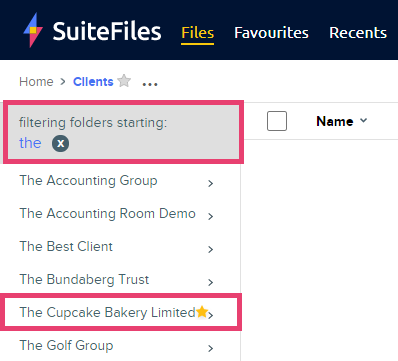Go to the Home breadcrumb
Viewport: 398px width, 361px height.
[36, 82]
